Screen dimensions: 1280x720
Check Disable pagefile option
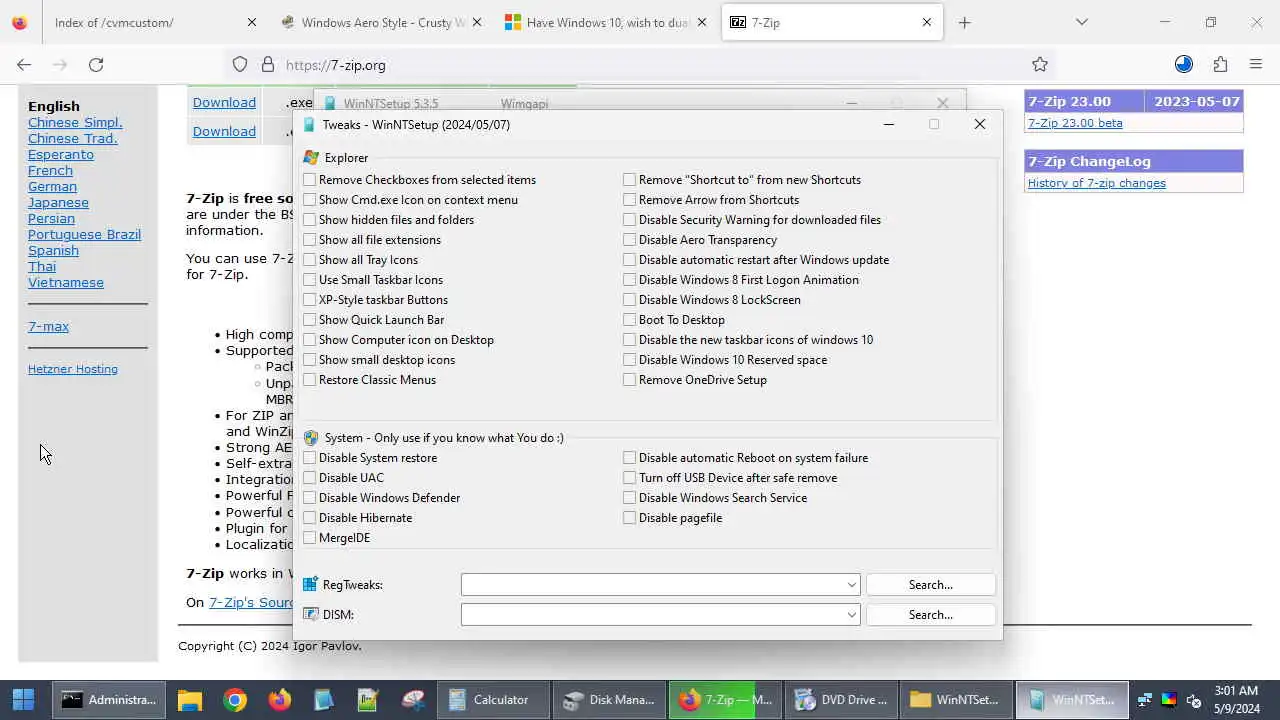630,518
